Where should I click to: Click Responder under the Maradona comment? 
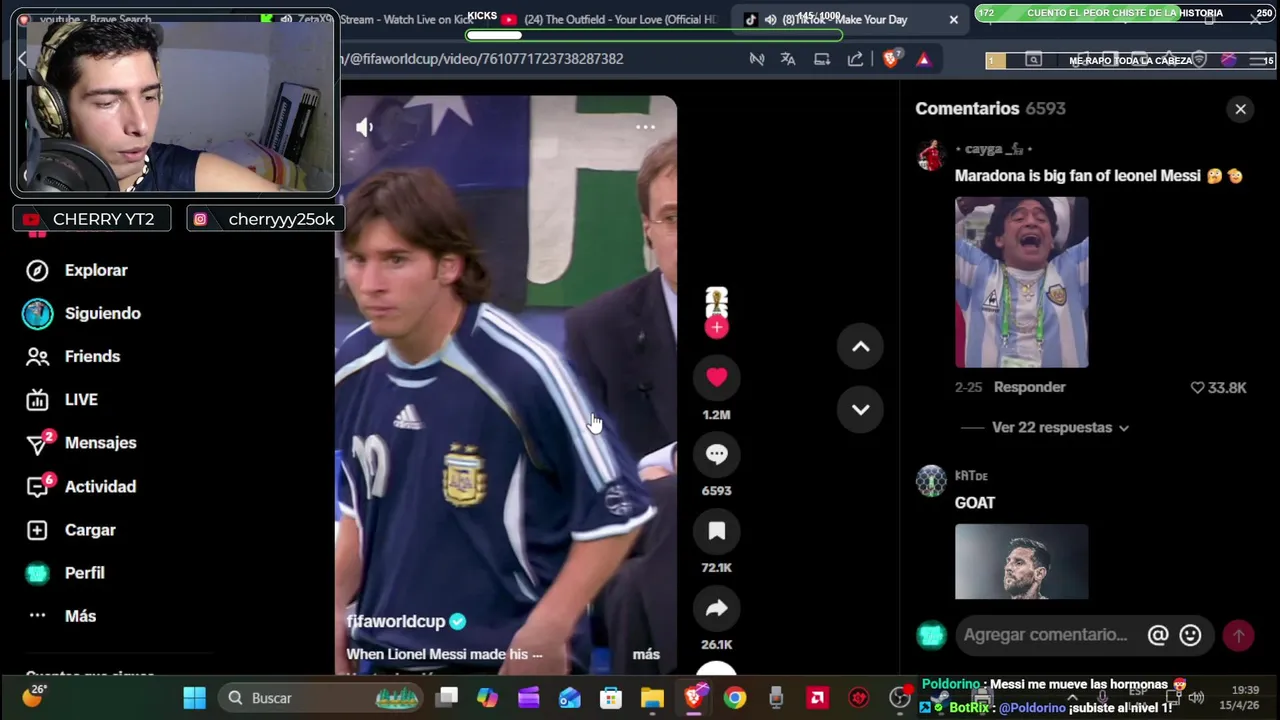1029,387
